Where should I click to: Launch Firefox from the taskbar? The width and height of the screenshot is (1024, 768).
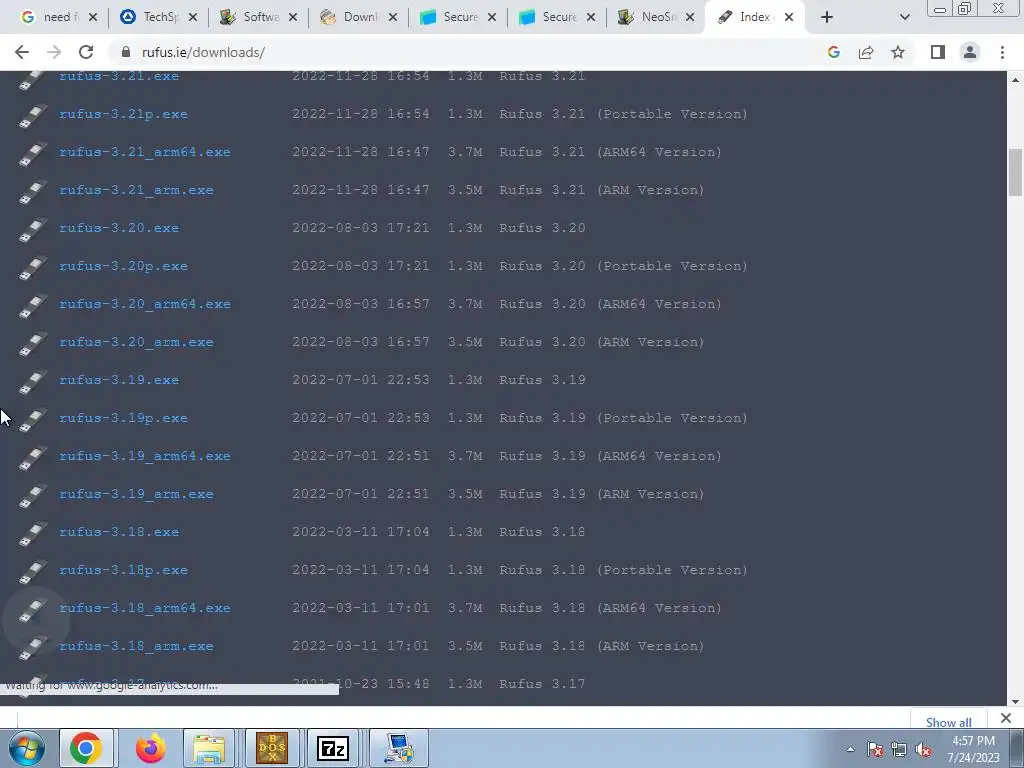[150, 748]
